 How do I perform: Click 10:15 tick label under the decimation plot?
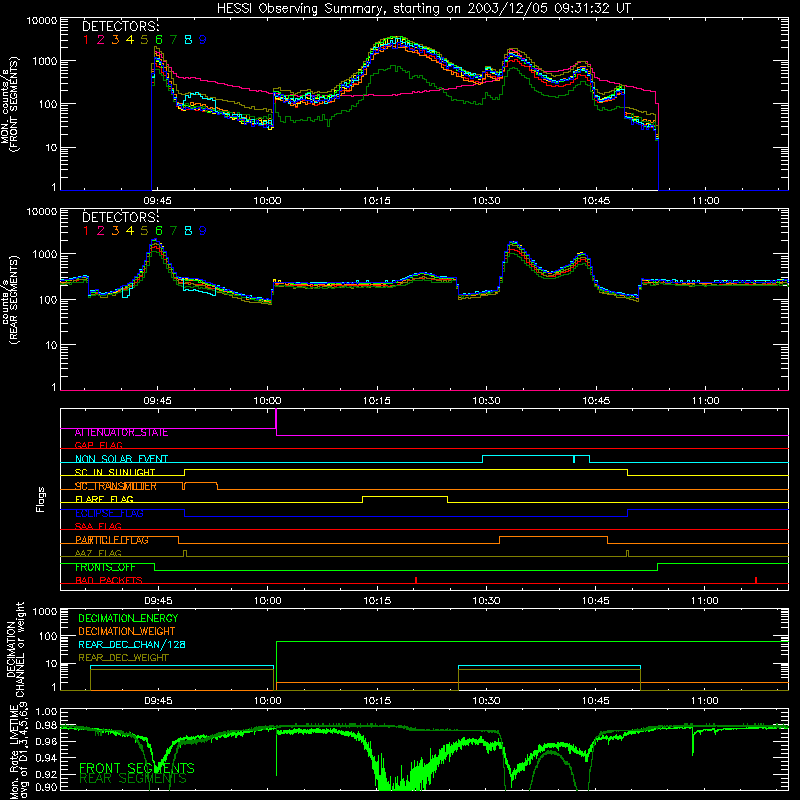[x=377, y=701]
